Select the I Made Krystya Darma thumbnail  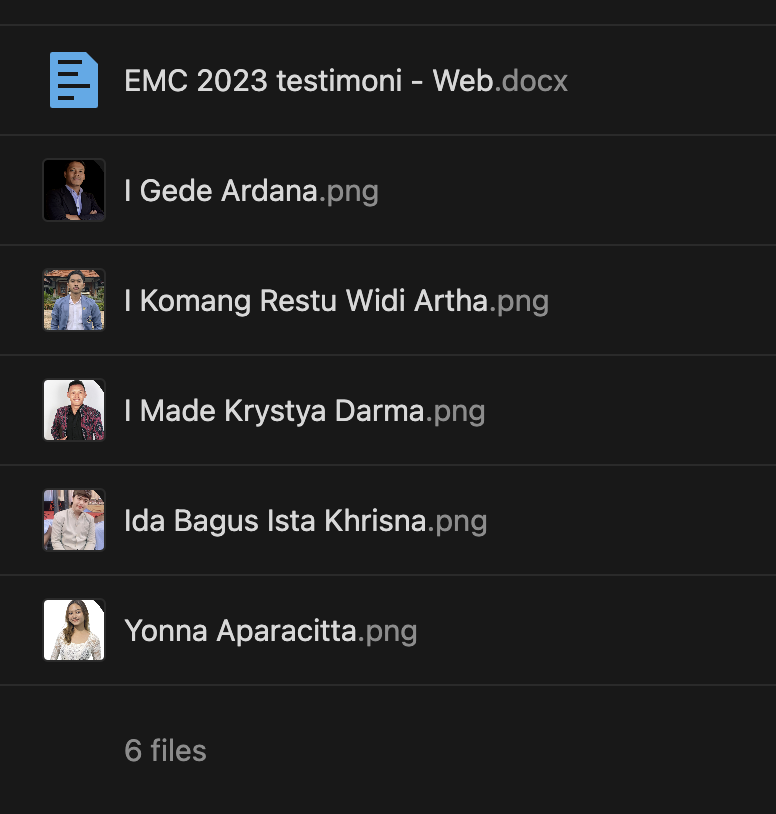[x=74, y=410]
